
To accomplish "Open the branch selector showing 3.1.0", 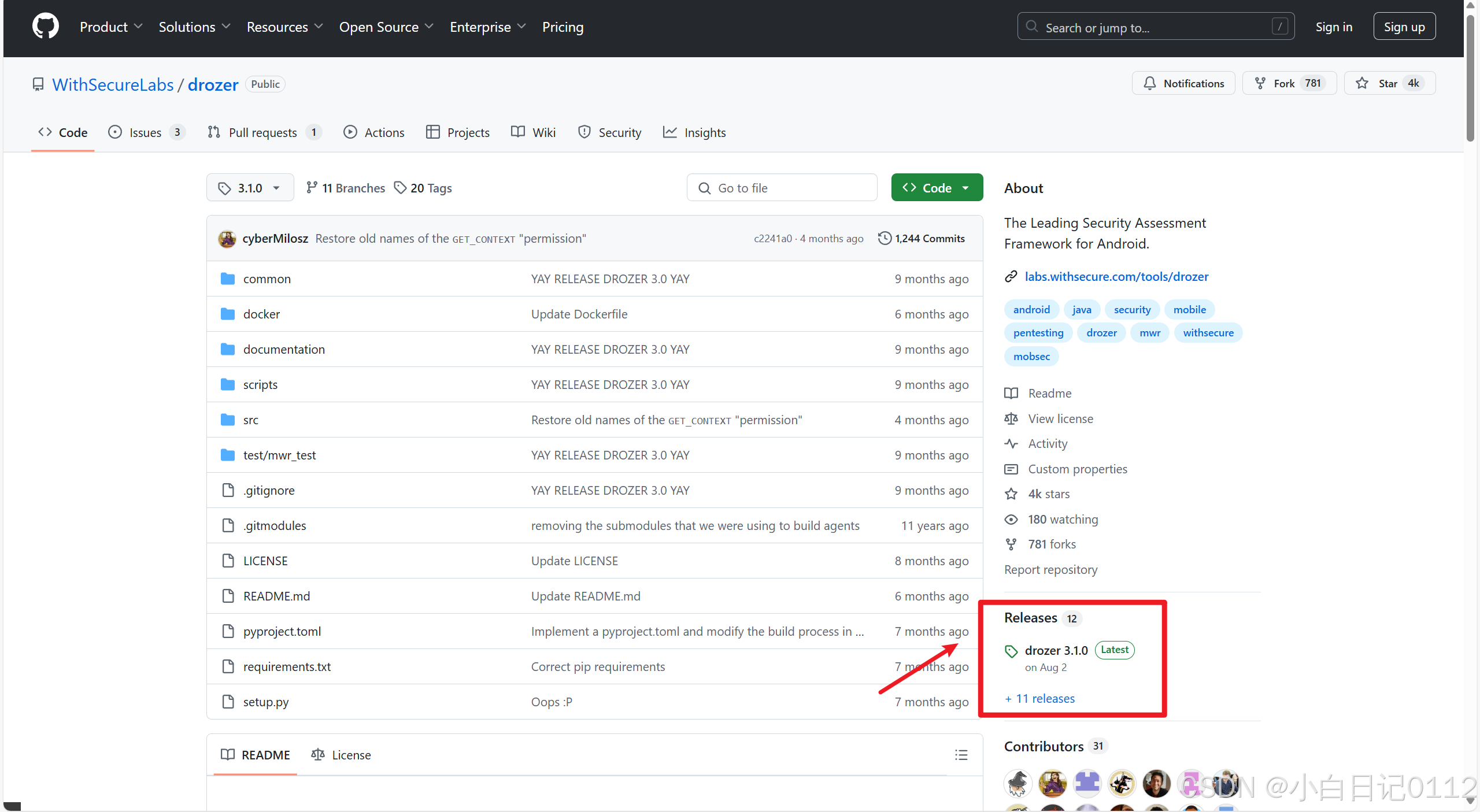I will 249,187.
